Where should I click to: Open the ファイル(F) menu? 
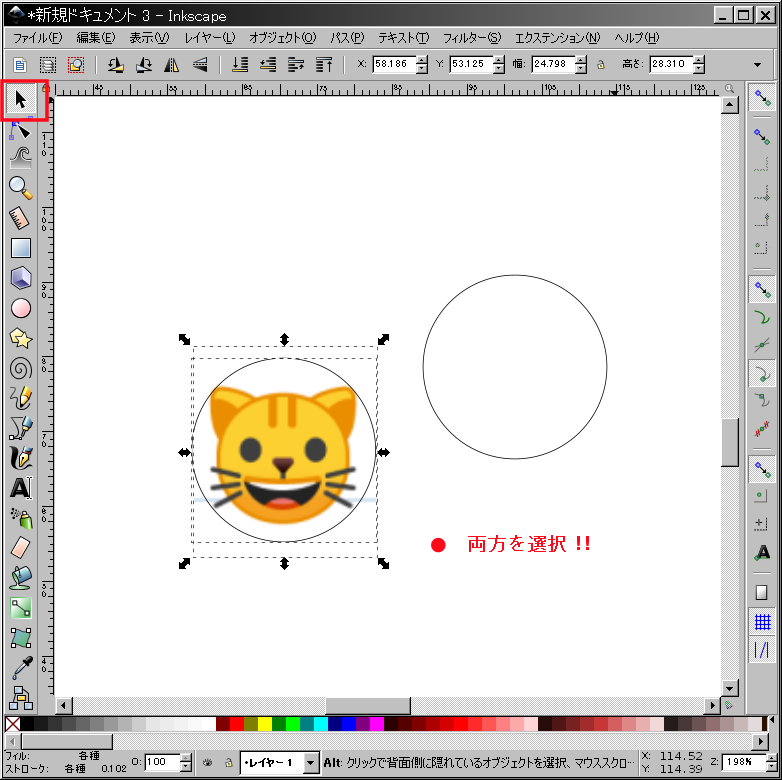37,38
